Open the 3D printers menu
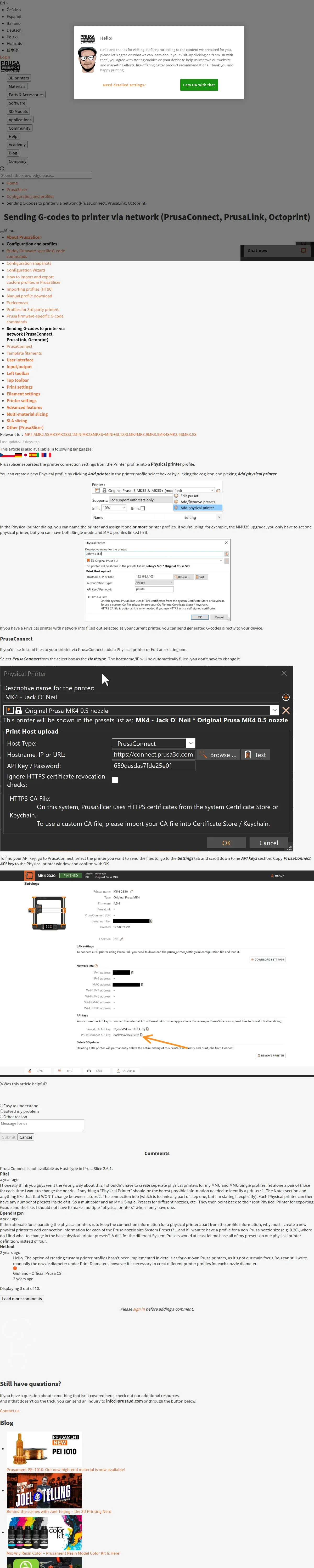The width and height of the screenshot is (314, 1568). point(18,78)
